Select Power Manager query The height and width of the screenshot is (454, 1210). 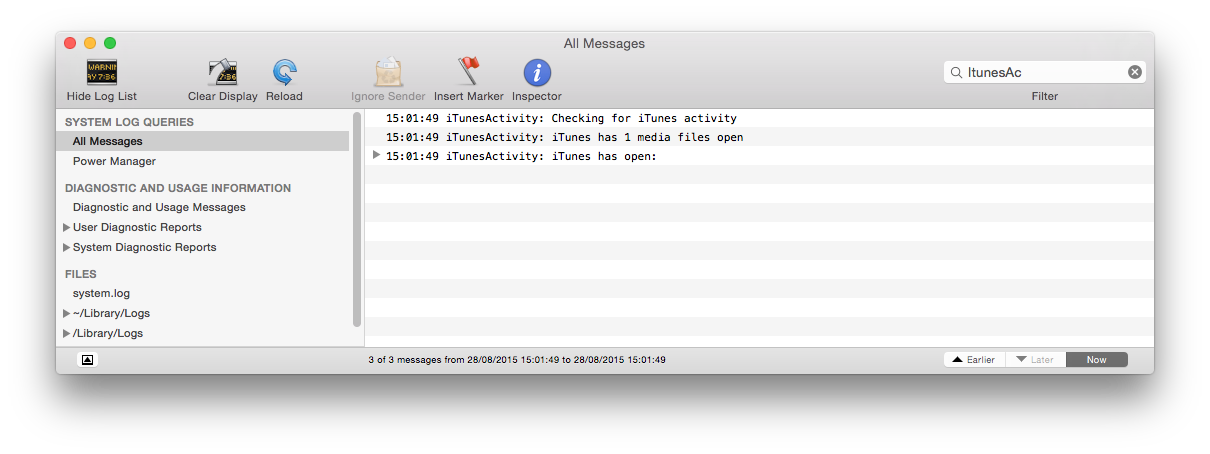tap(114, 161)
